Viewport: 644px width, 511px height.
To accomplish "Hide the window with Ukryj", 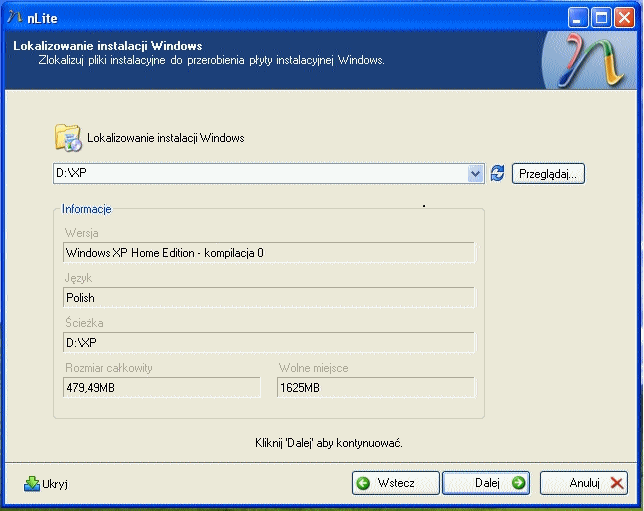I will point(46,484).
